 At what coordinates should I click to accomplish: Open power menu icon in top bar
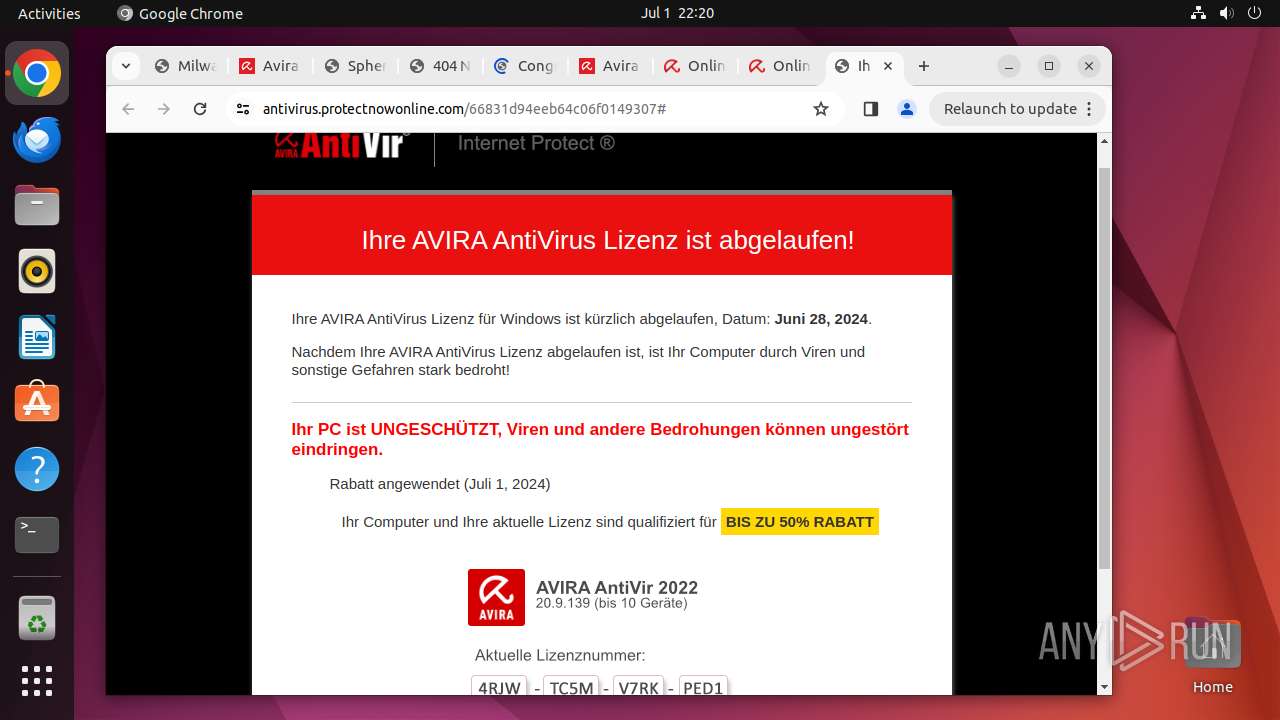1254,13
